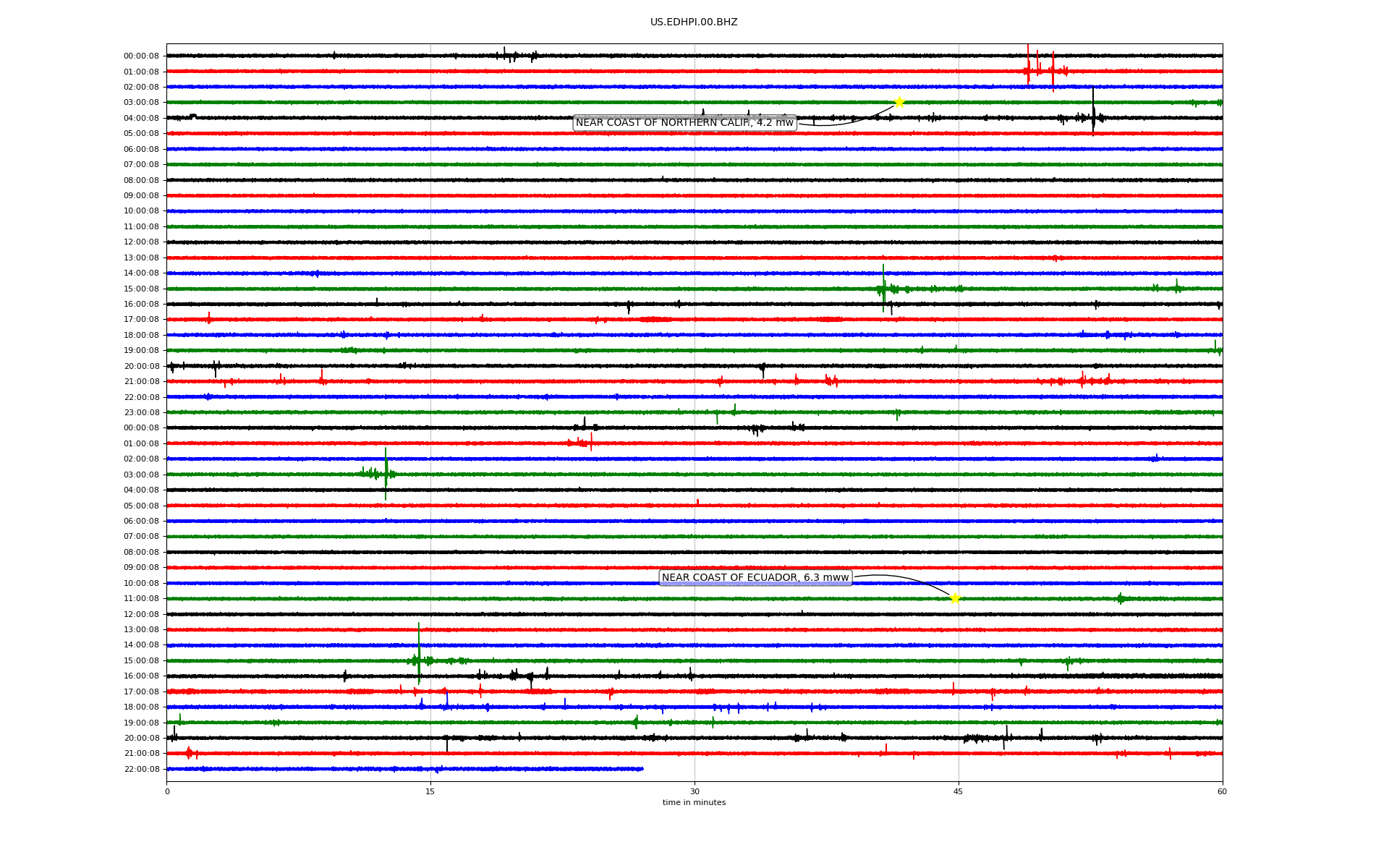Screen dimensions: 1389x868
Task: Click the US.EDHPI.00.BHZ plot title
Action: pos(694,22)
